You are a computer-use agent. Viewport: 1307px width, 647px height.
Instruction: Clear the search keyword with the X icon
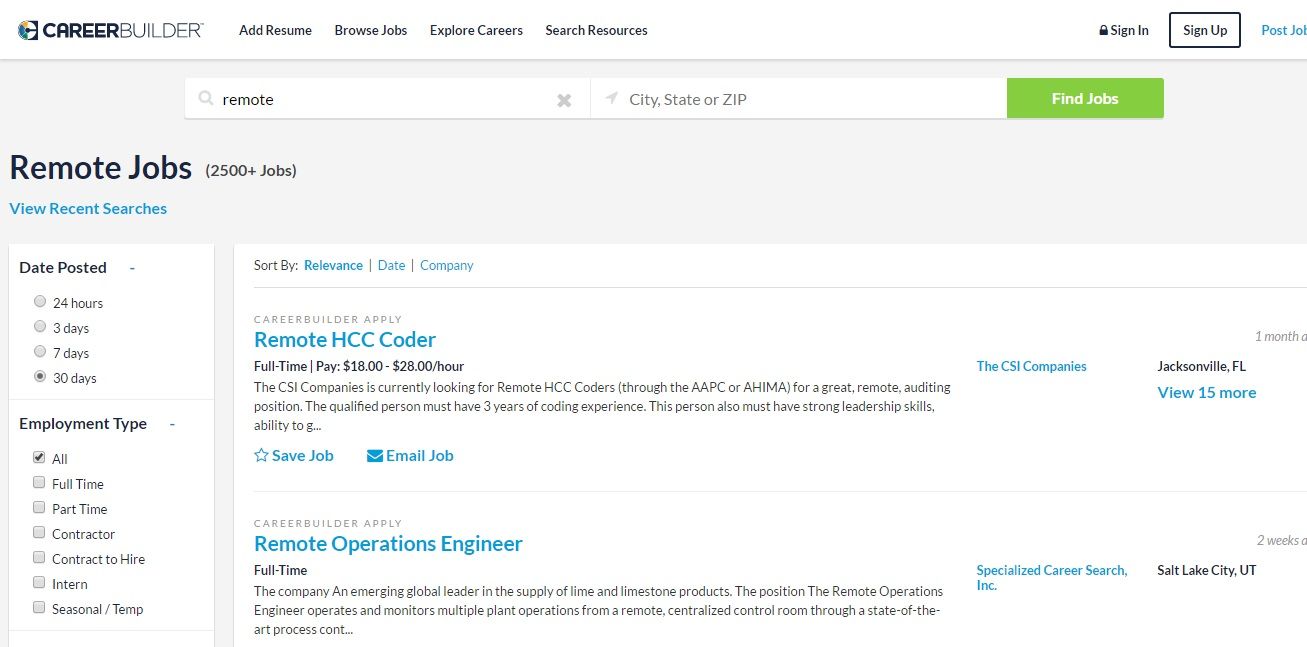coord(564,100)
